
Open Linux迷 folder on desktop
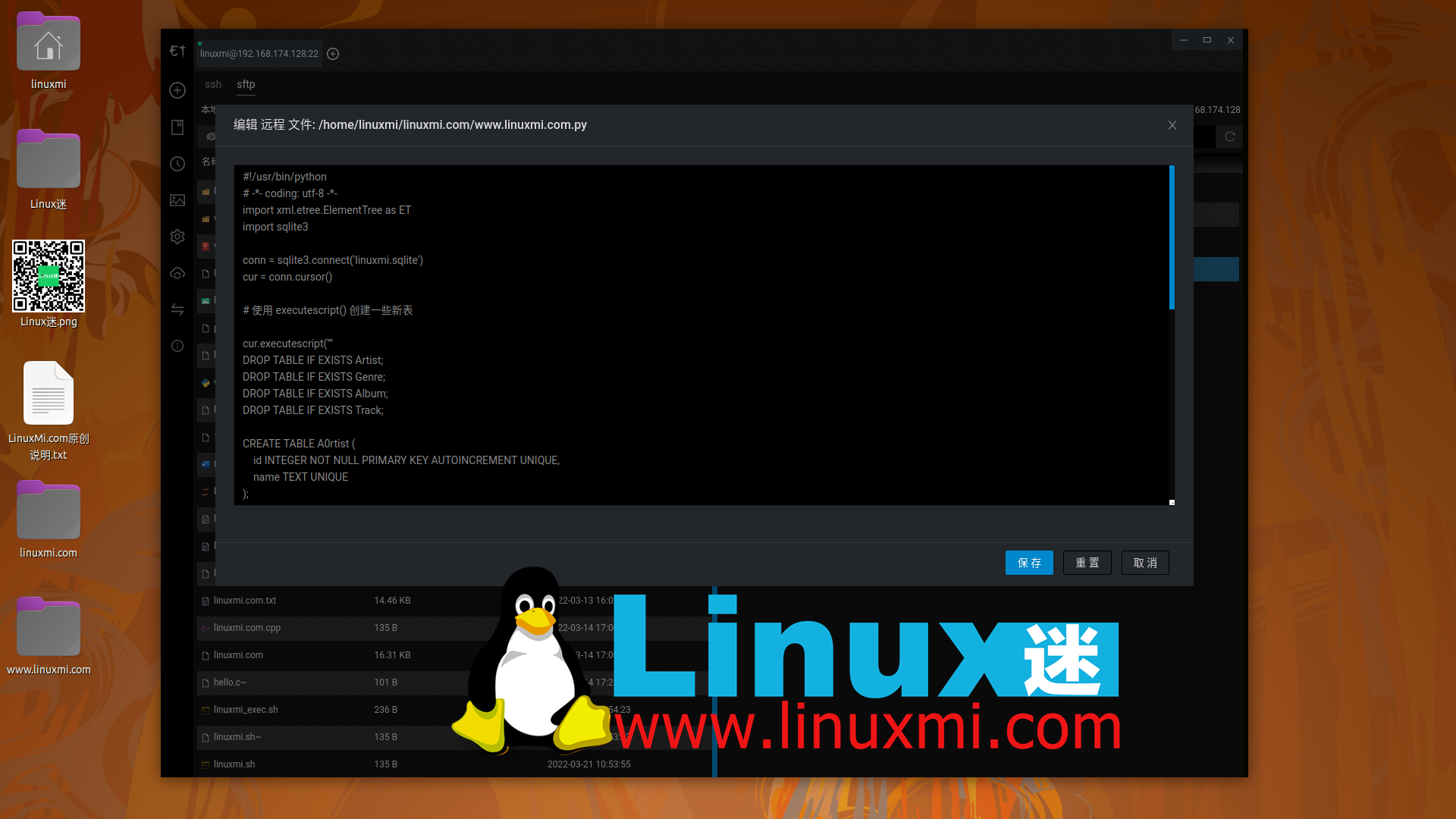[49, 170]
